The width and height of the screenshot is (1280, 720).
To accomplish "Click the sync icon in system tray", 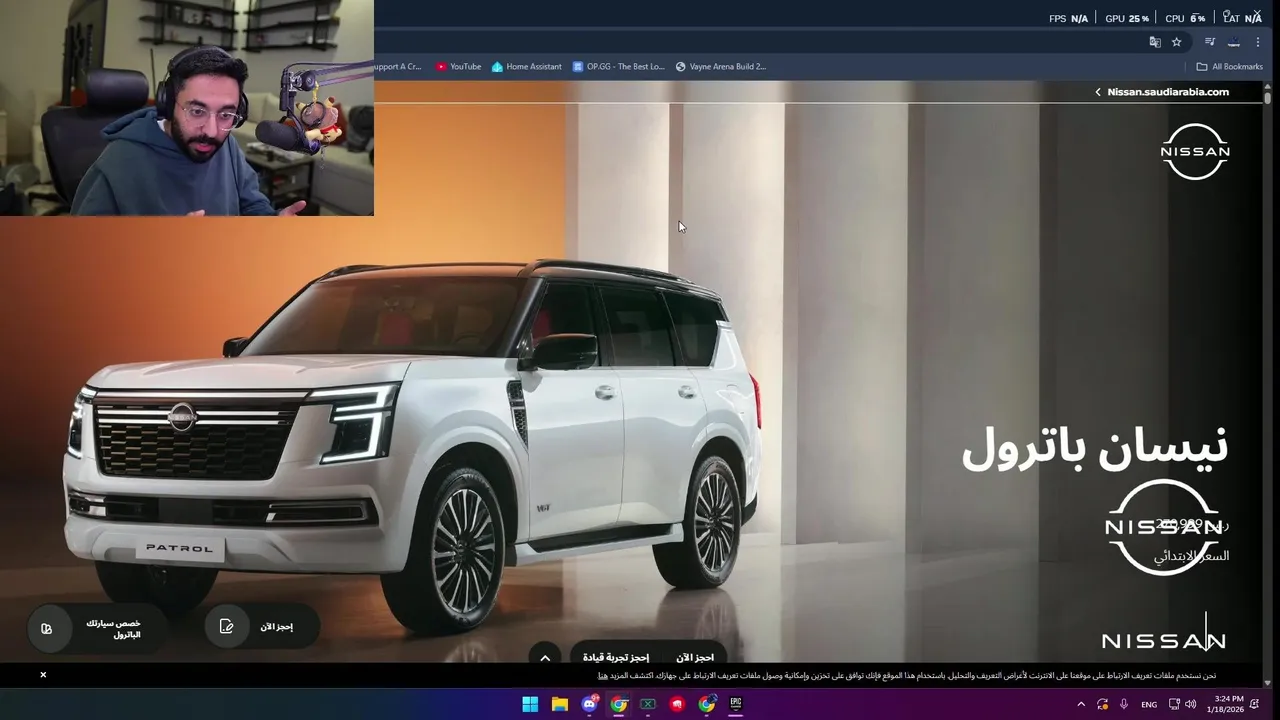I will coord(1102,704).
